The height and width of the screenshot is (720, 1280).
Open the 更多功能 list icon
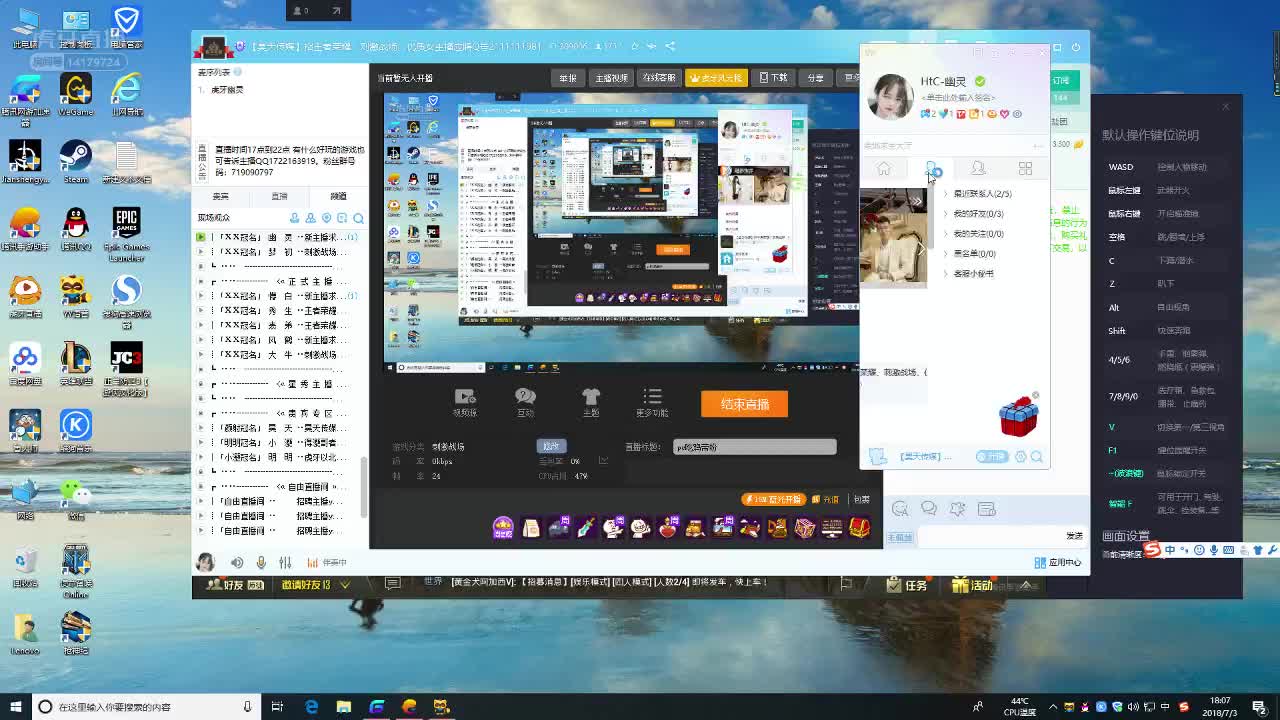point(652,397)
